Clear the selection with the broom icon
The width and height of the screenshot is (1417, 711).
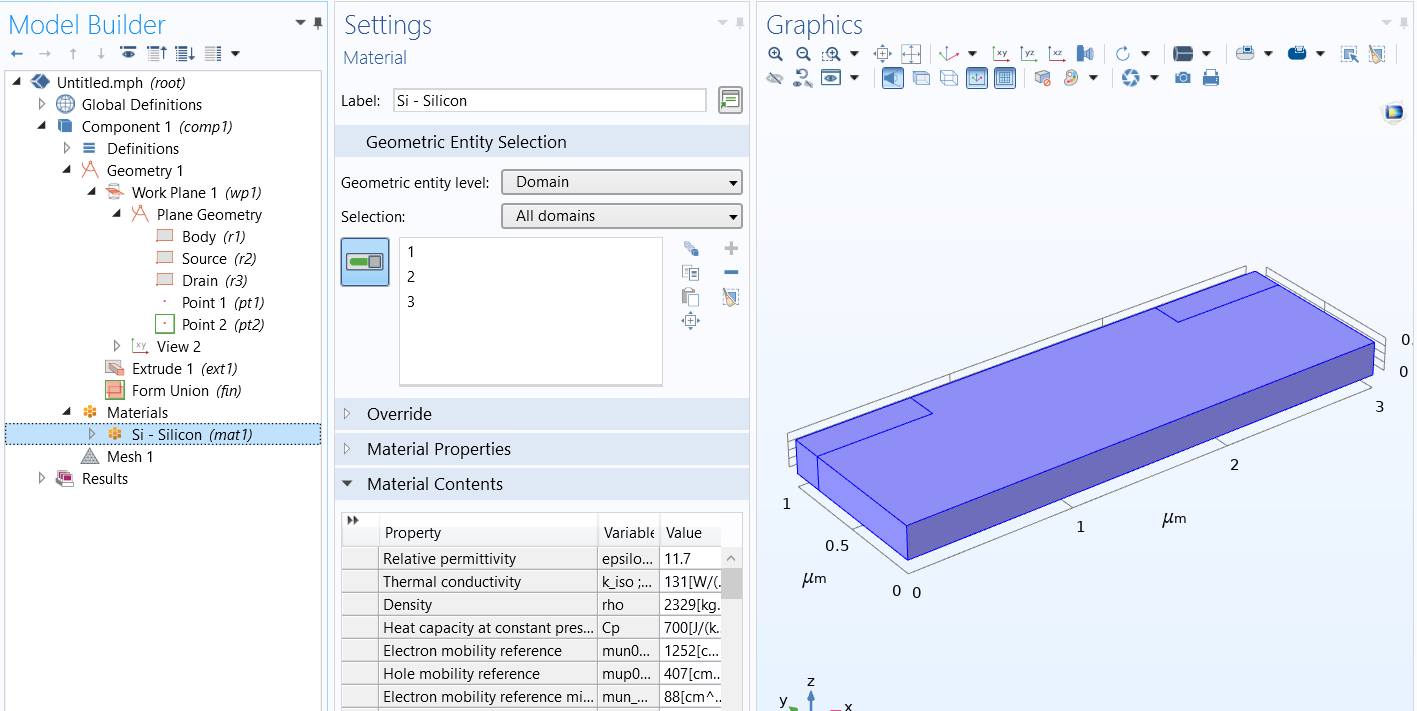click(x=731, y=297)
